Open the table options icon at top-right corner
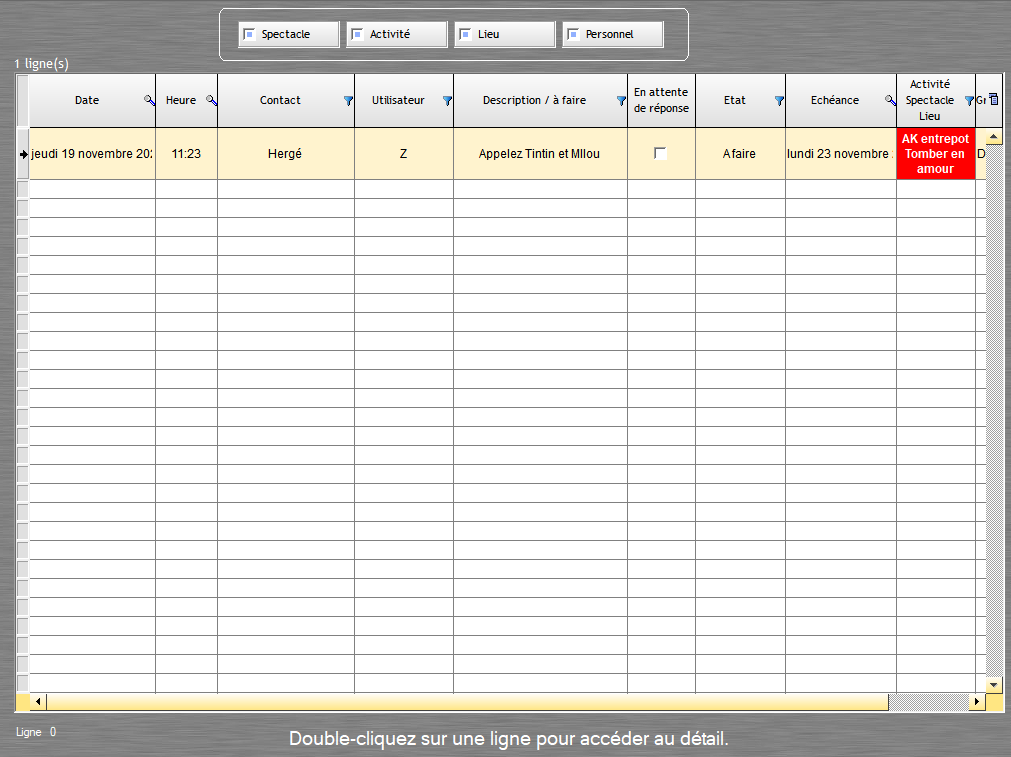 tap(994, 99)
